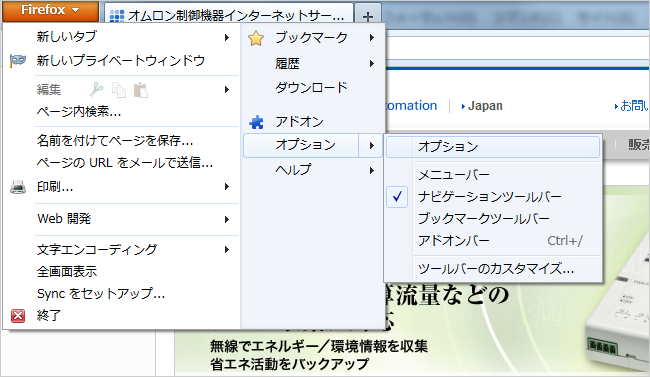
Task: Uncheck the ナビゲーションツールバー checkmark
Action: pyautogui.click(x=397, y=197)
